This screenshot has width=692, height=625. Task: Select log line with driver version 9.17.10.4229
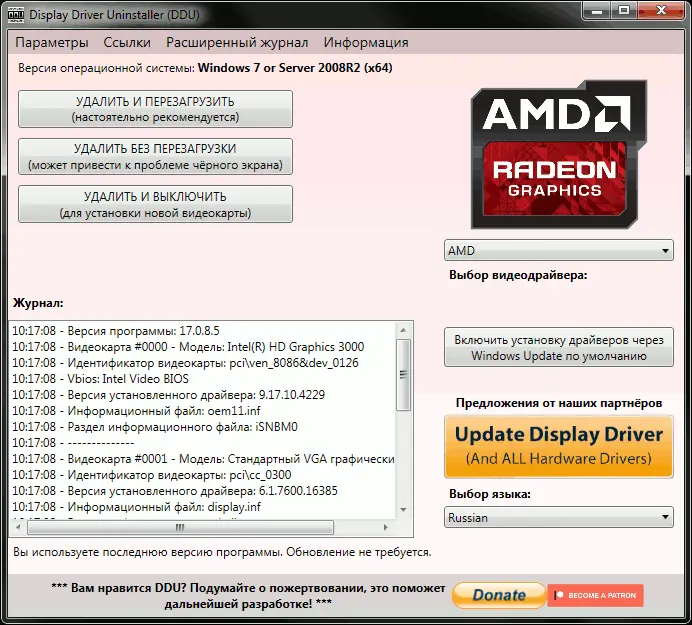[168, 395]
